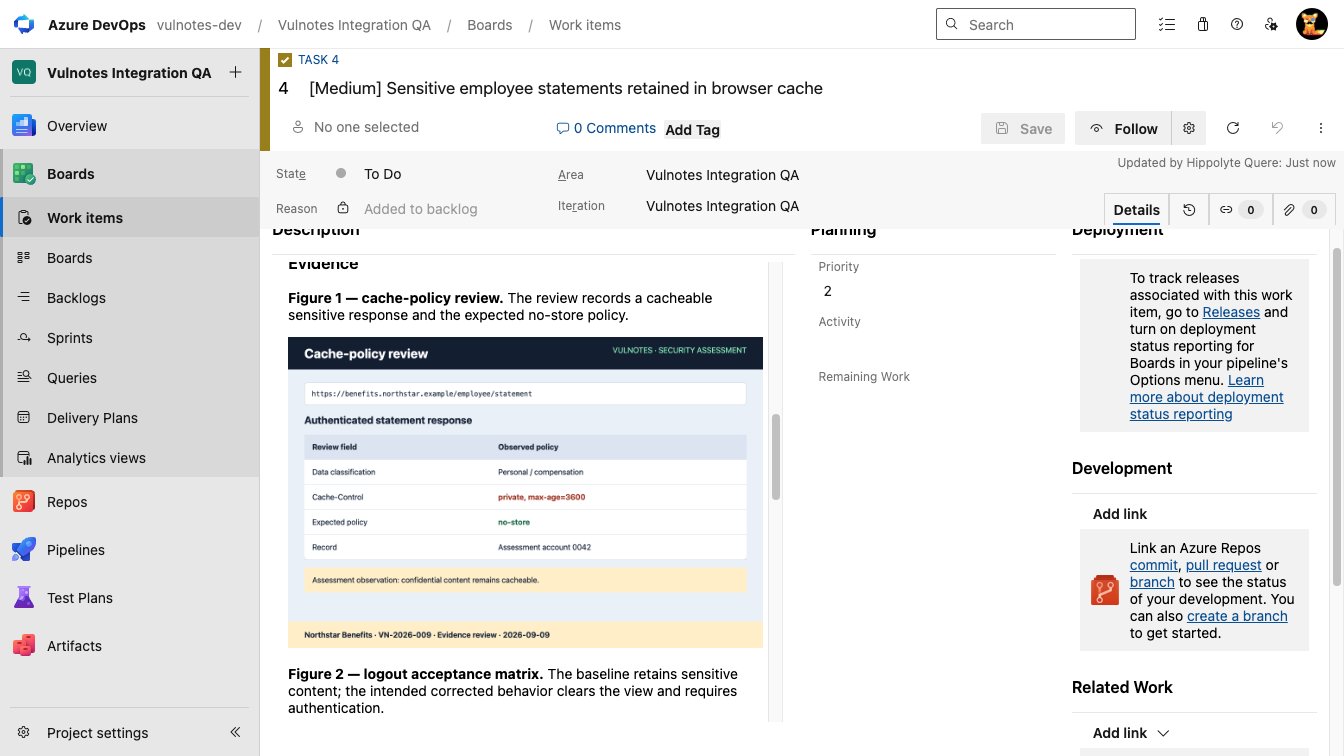Click the revert changes undo icon
This screenshot has height=756, width=1344.
point(1277,128)
